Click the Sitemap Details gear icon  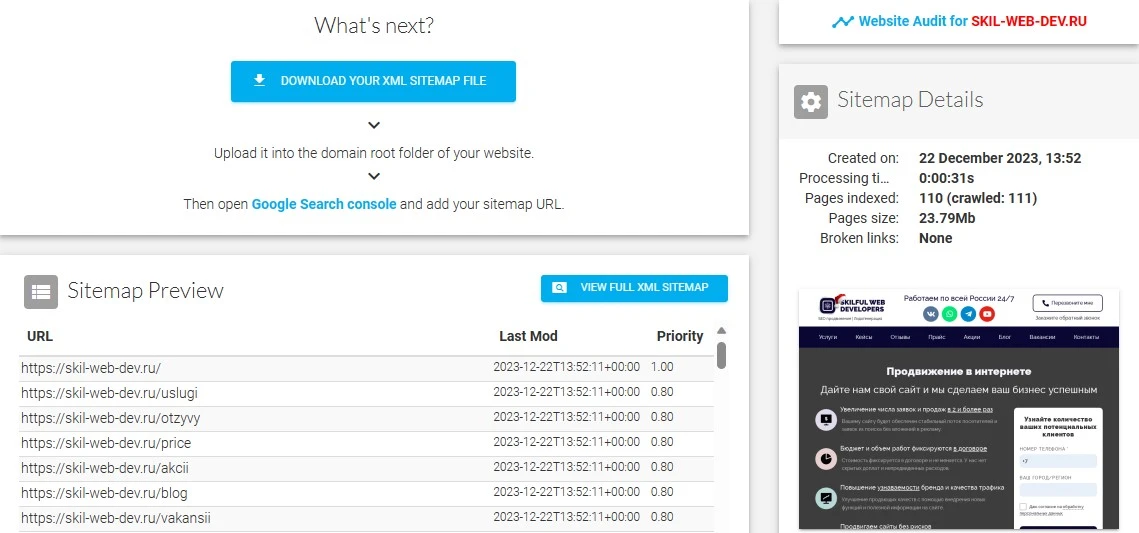[x=811, y=102]
